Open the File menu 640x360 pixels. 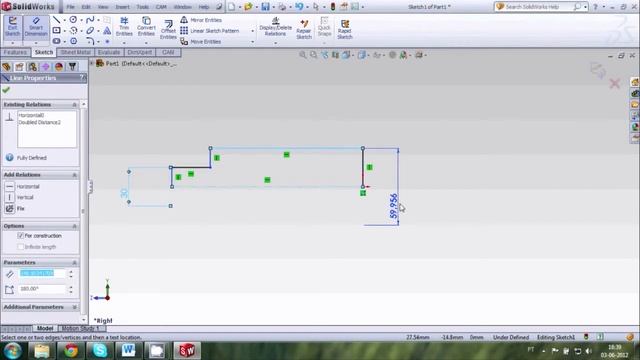(x=70, y=7)
